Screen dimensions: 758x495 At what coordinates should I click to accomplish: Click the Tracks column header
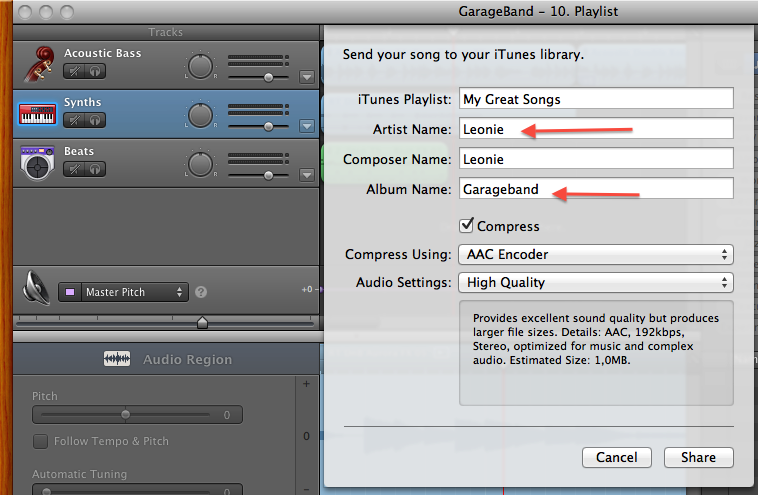pyautogui.click(x=165, y=32)
